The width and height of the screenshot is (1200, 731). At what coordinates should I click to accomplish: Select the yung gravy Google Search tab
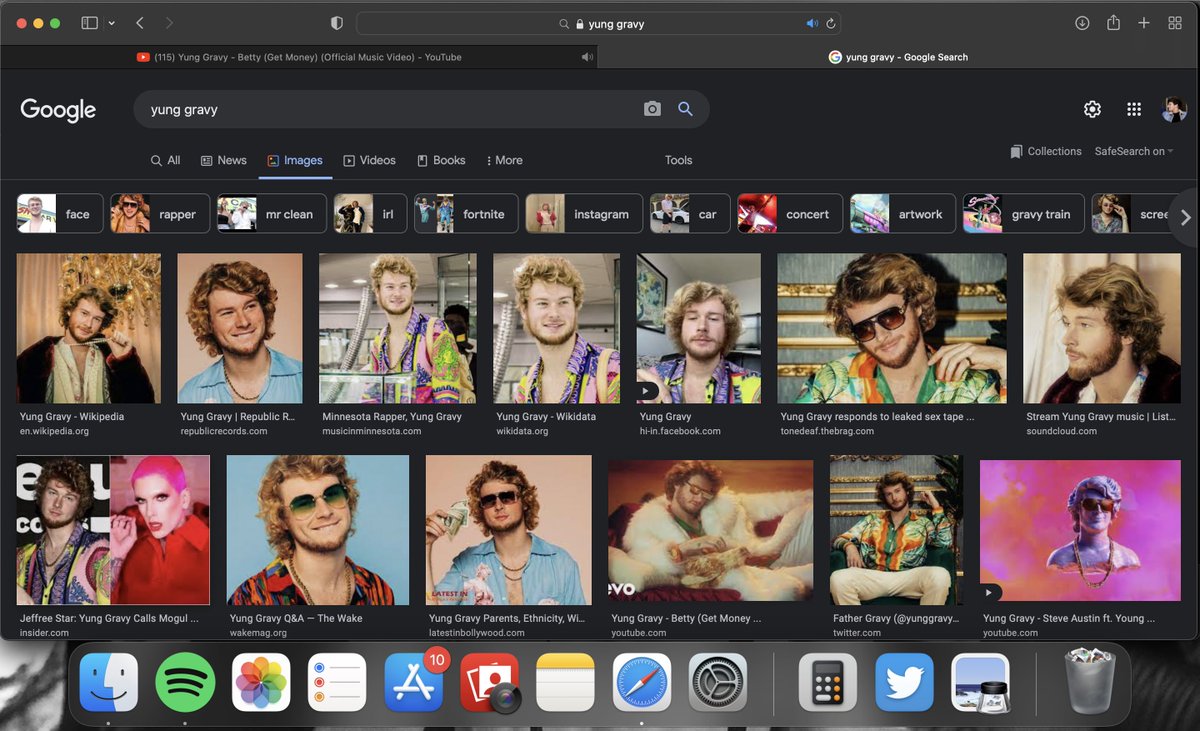(898, 57)
